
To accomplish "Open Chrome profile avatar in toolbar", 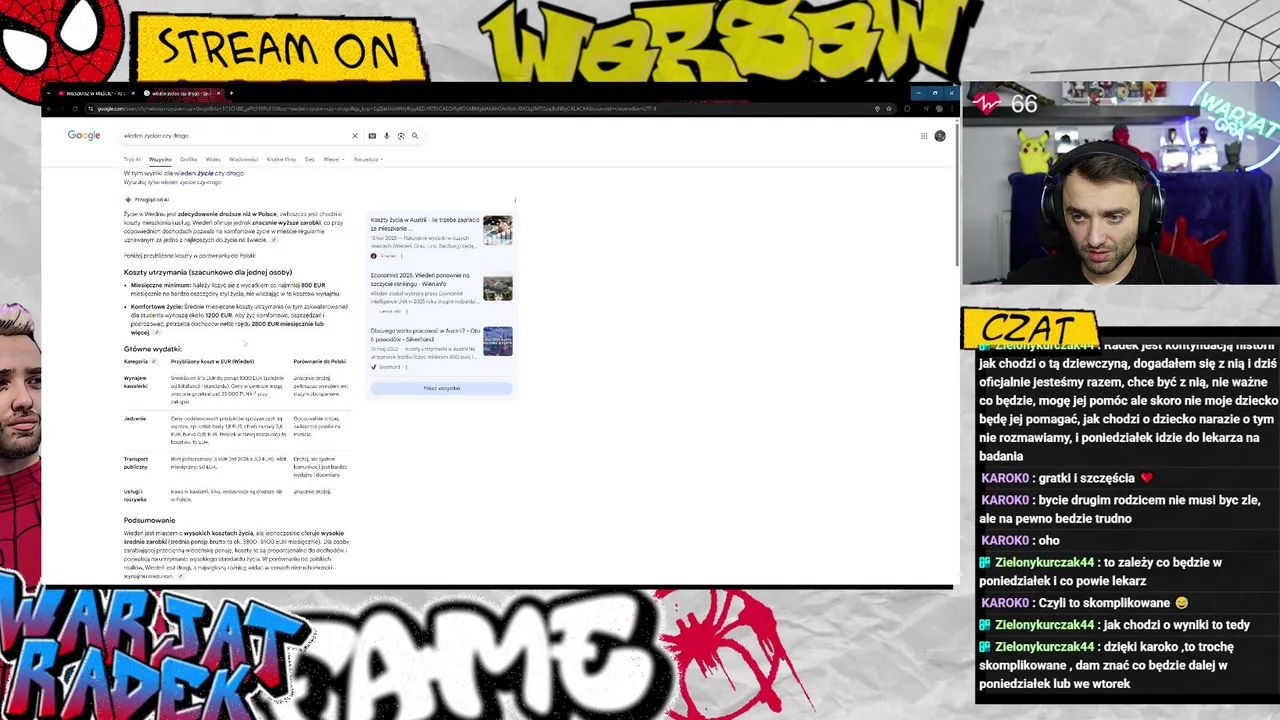I will point(939,109).
